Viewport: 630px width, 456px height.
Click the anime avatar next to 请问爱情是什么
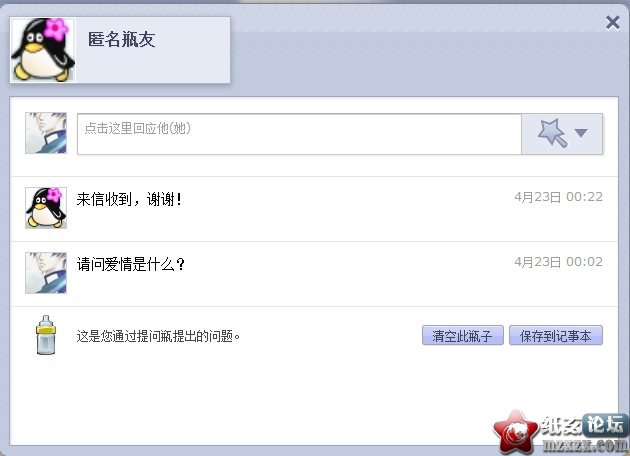[46, 273]
